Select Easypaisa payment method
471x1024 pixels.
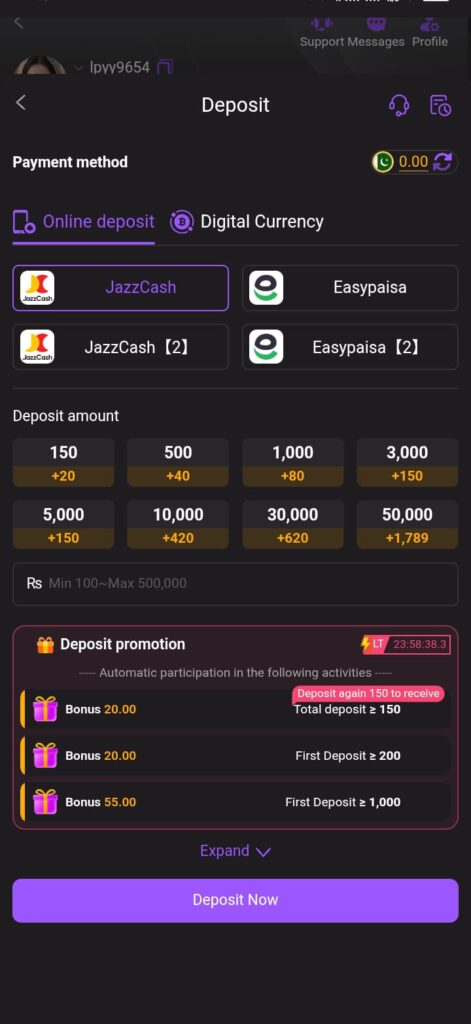click(x=350, y=287)
